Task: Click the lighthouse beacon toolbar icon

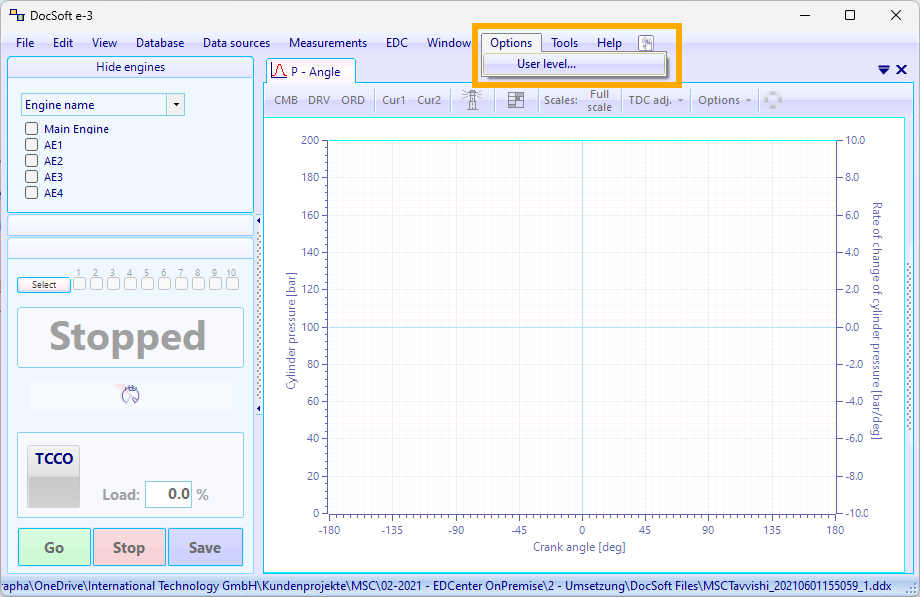Action: [x=472, y=100]
